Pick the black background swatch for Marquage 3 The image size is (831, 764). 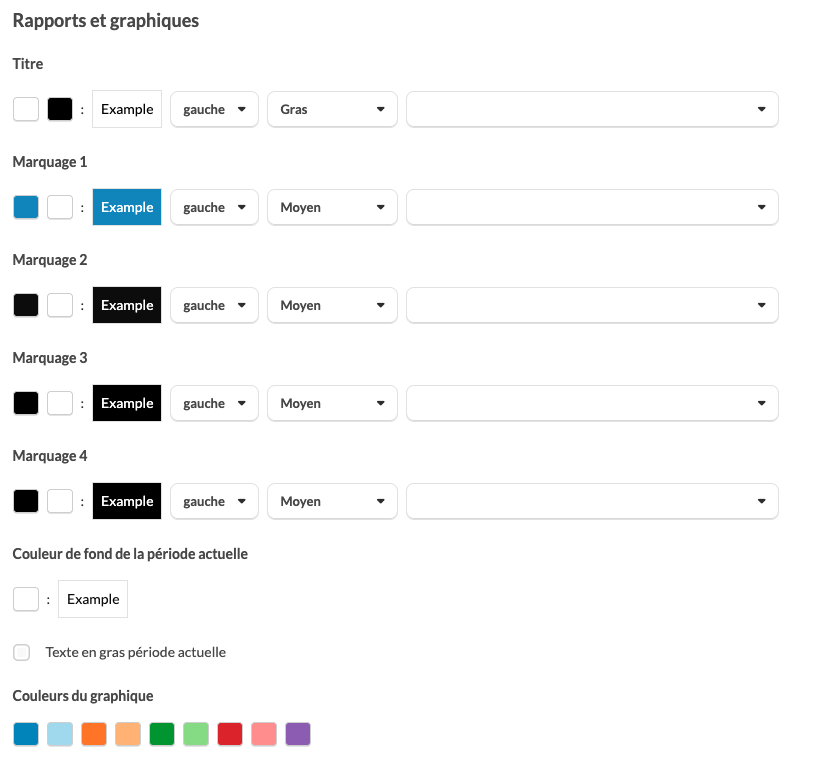click(26, 403)
